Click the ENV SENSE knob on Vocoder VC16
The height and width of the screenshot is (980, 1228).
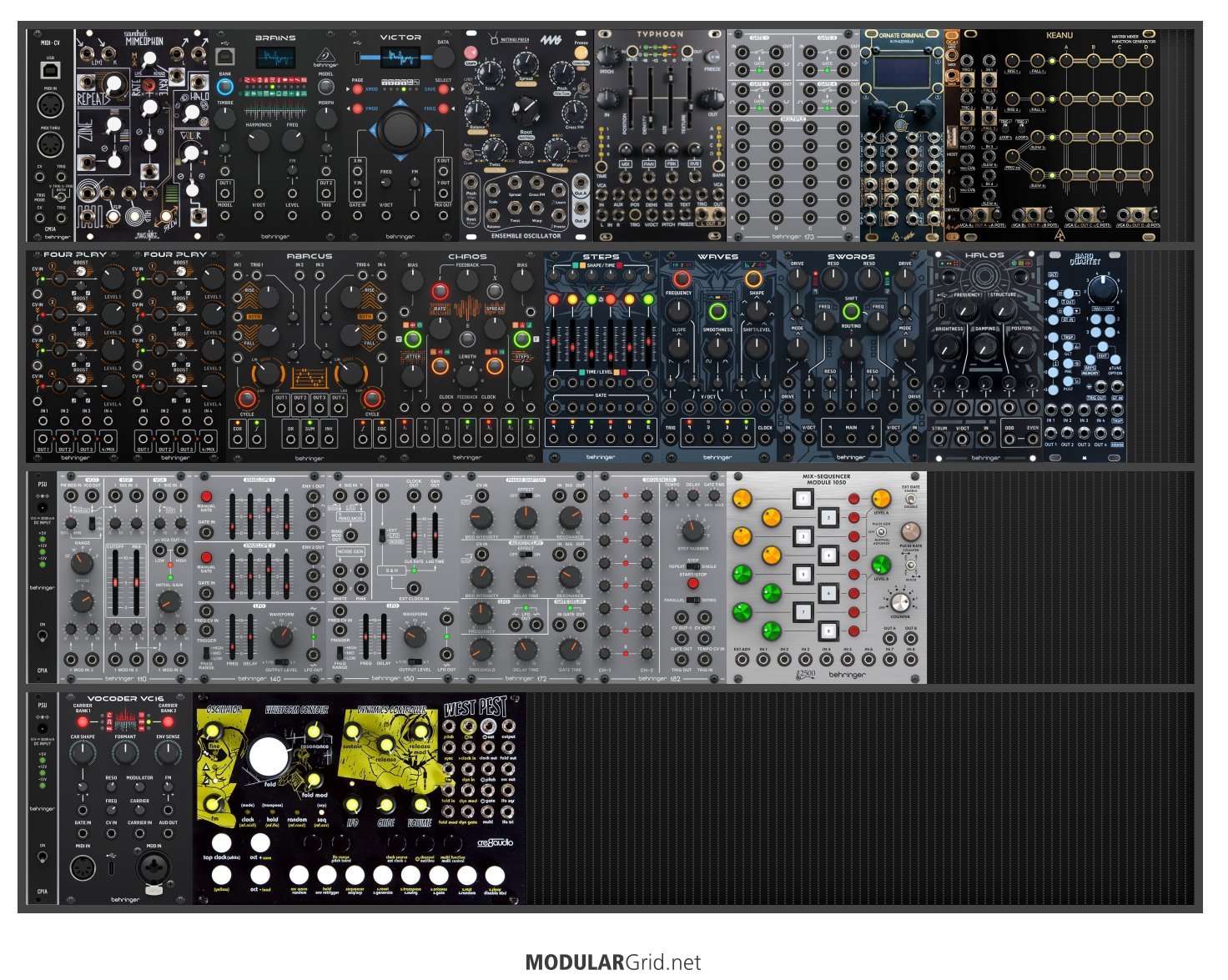168,752
